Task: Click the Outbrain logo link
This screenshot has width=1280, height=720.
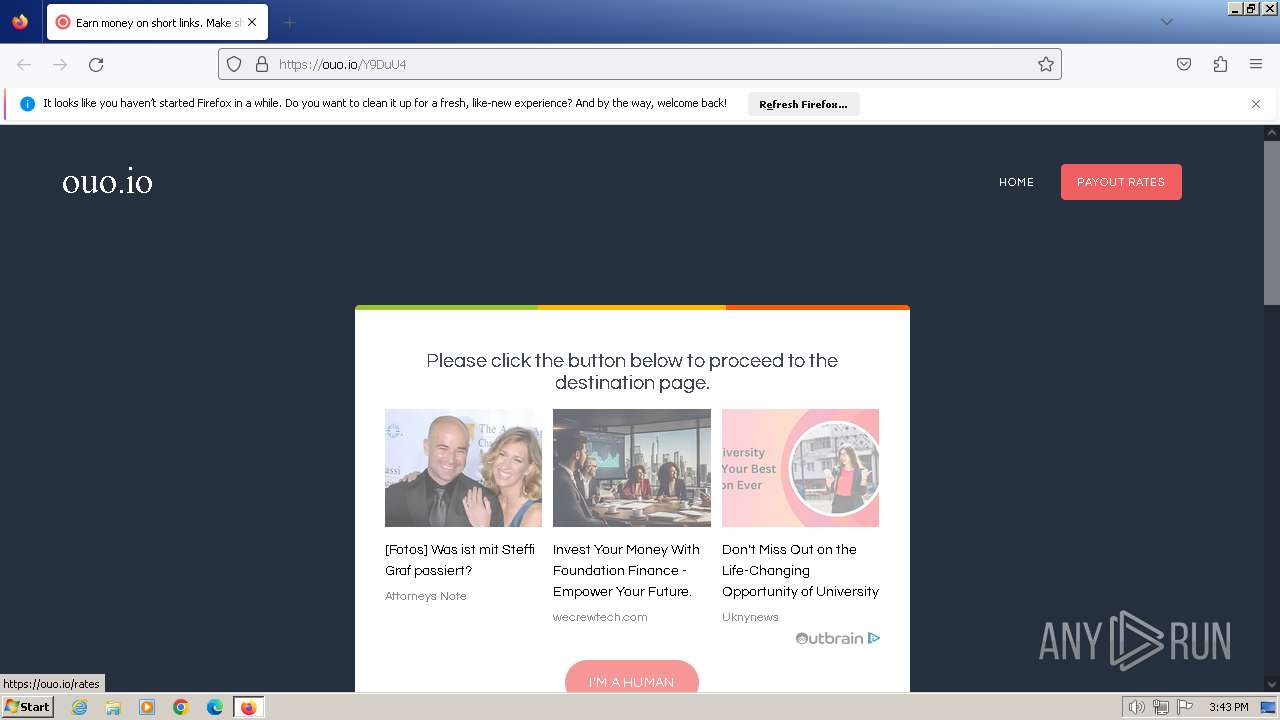Action: [829, 638]
